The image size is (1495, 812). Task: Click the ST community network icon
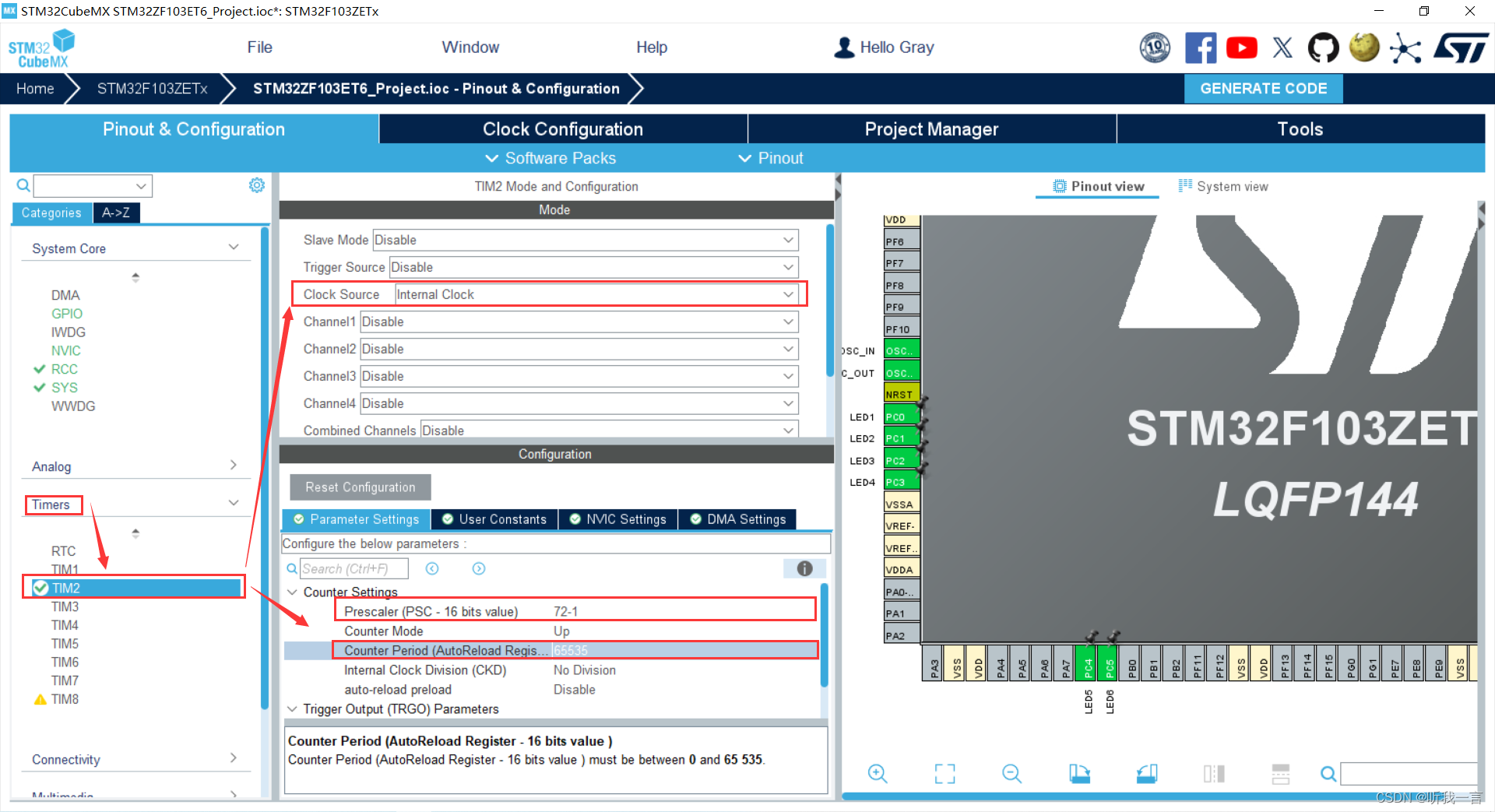(1405, 48)
